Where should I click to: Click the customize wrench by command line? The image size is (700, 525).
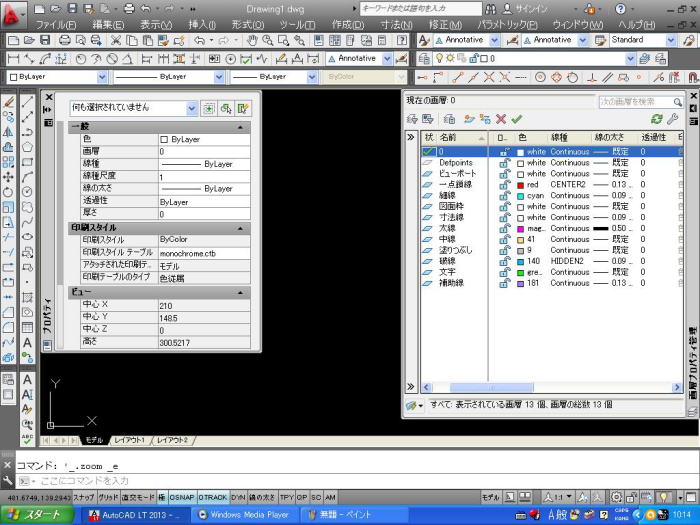coord(7,481)
